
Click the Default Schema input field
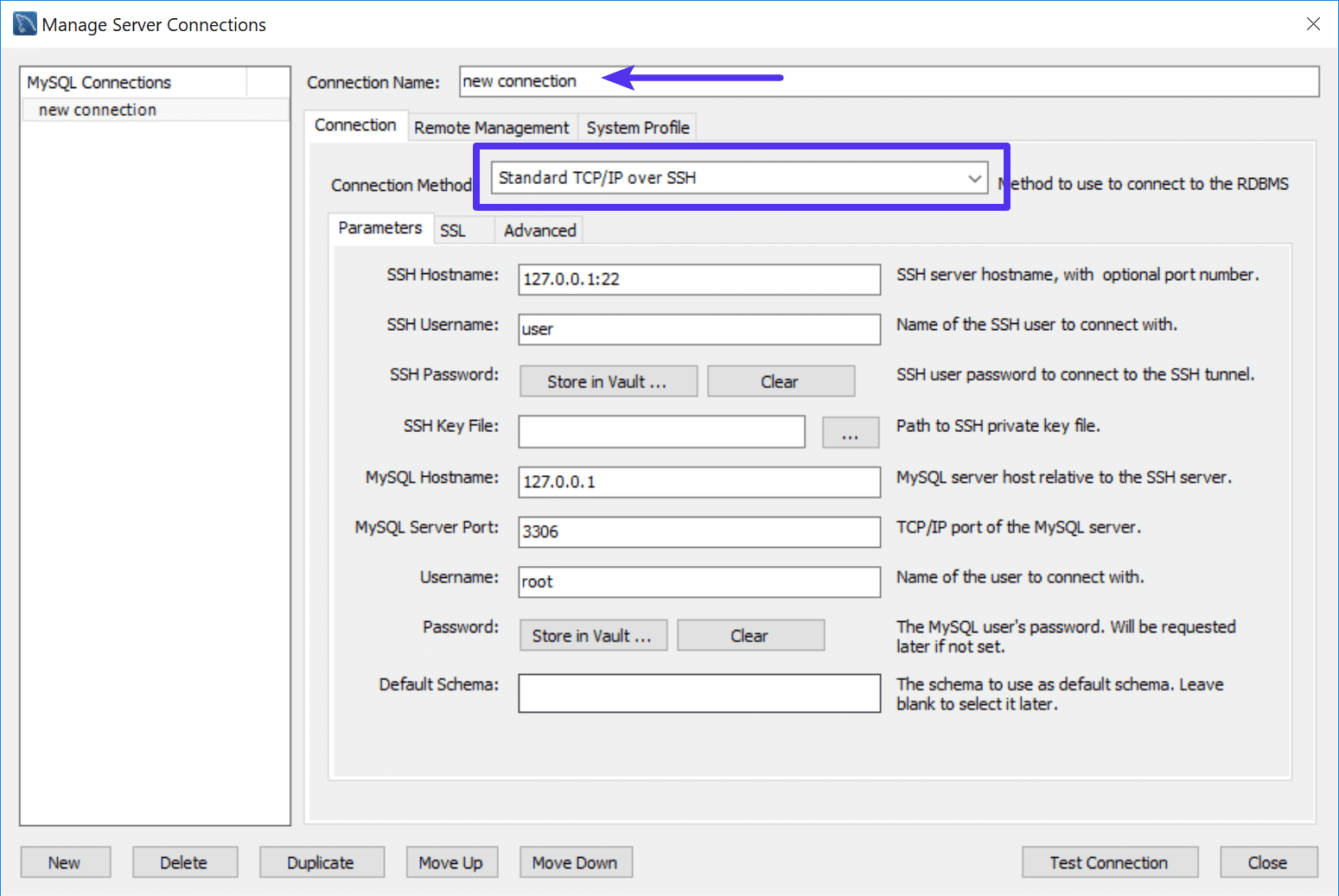[698, 693]
